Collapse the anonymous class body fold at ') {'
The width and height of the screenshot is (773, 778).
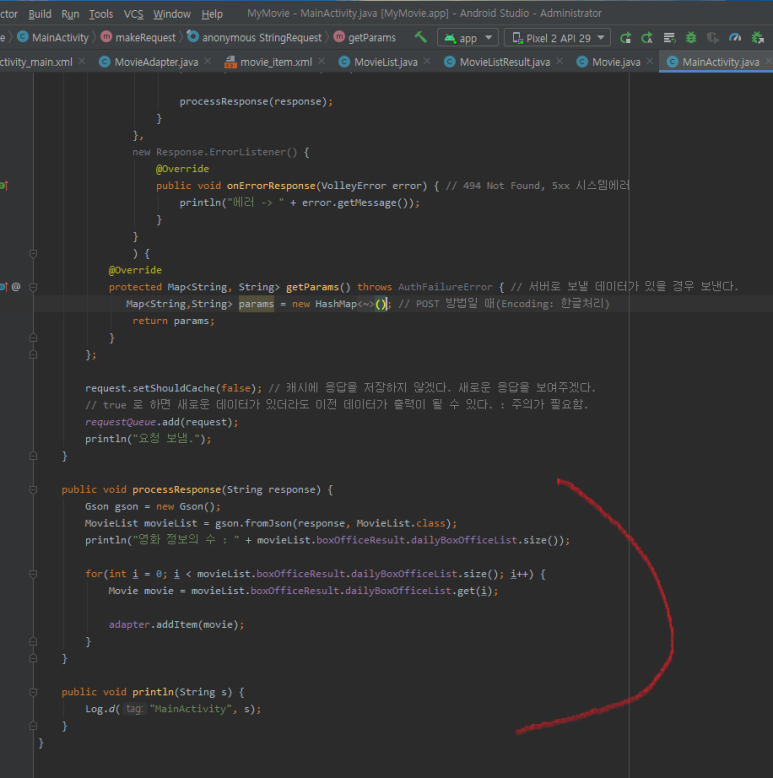pyautogui.click(x=33, y=254)
